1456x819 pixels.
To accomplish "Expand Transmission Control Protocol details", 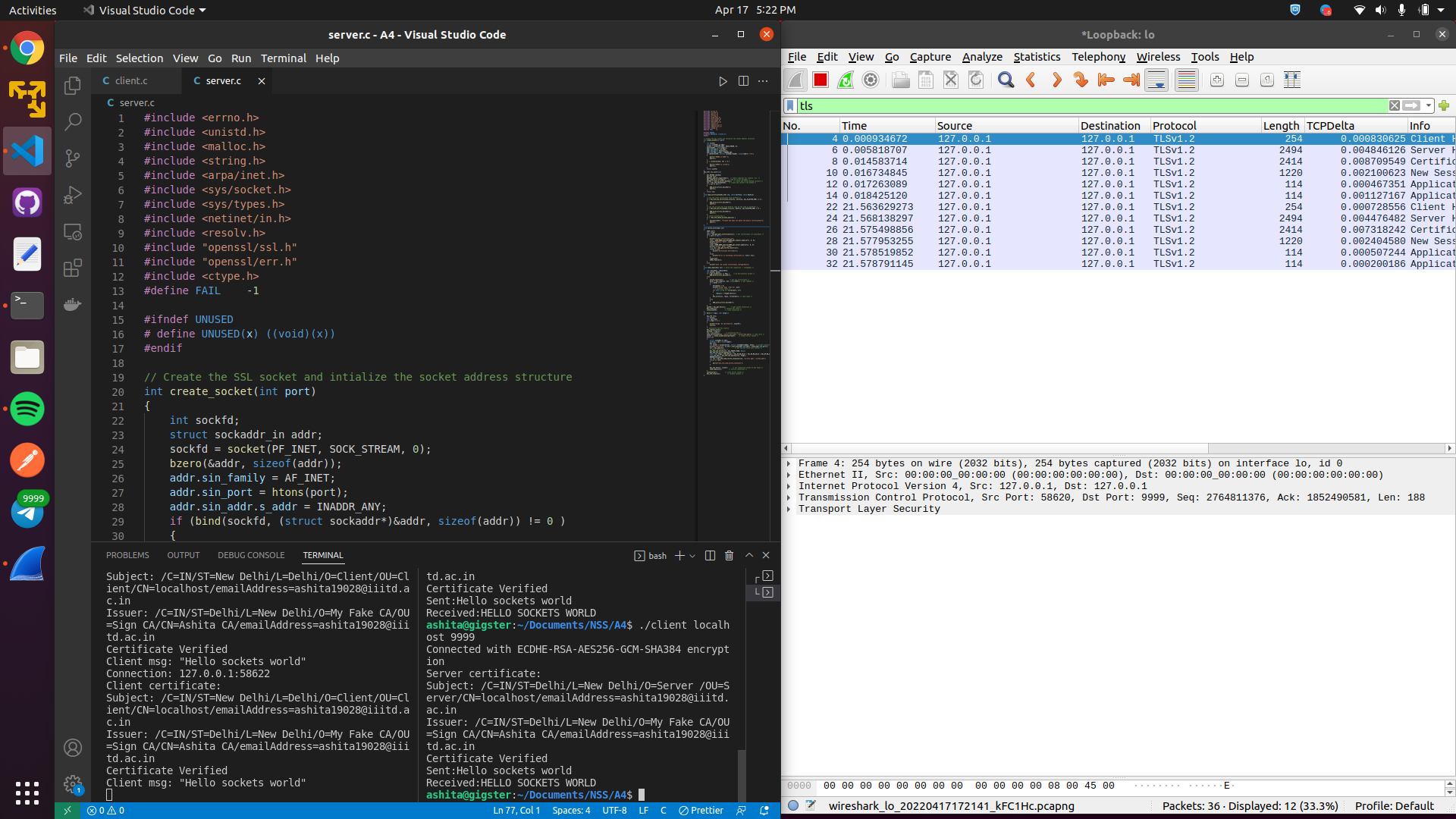I will click(x=789, y=497).
